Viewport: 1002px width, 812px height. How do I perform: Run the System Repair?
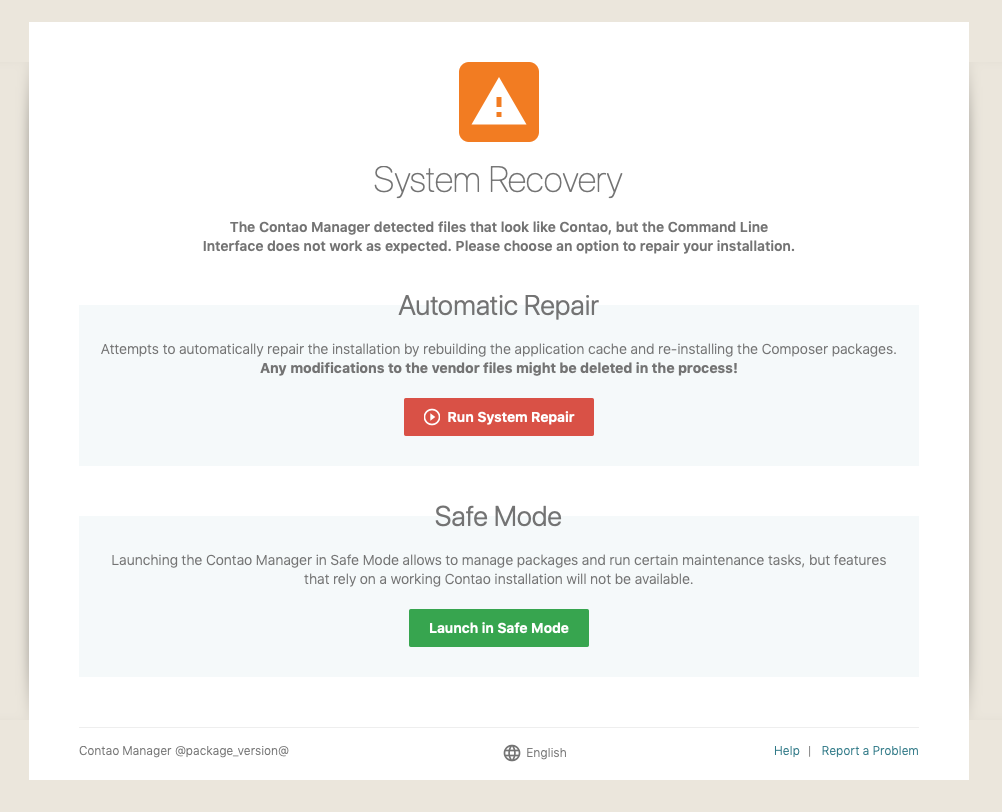tap(498, 417)
